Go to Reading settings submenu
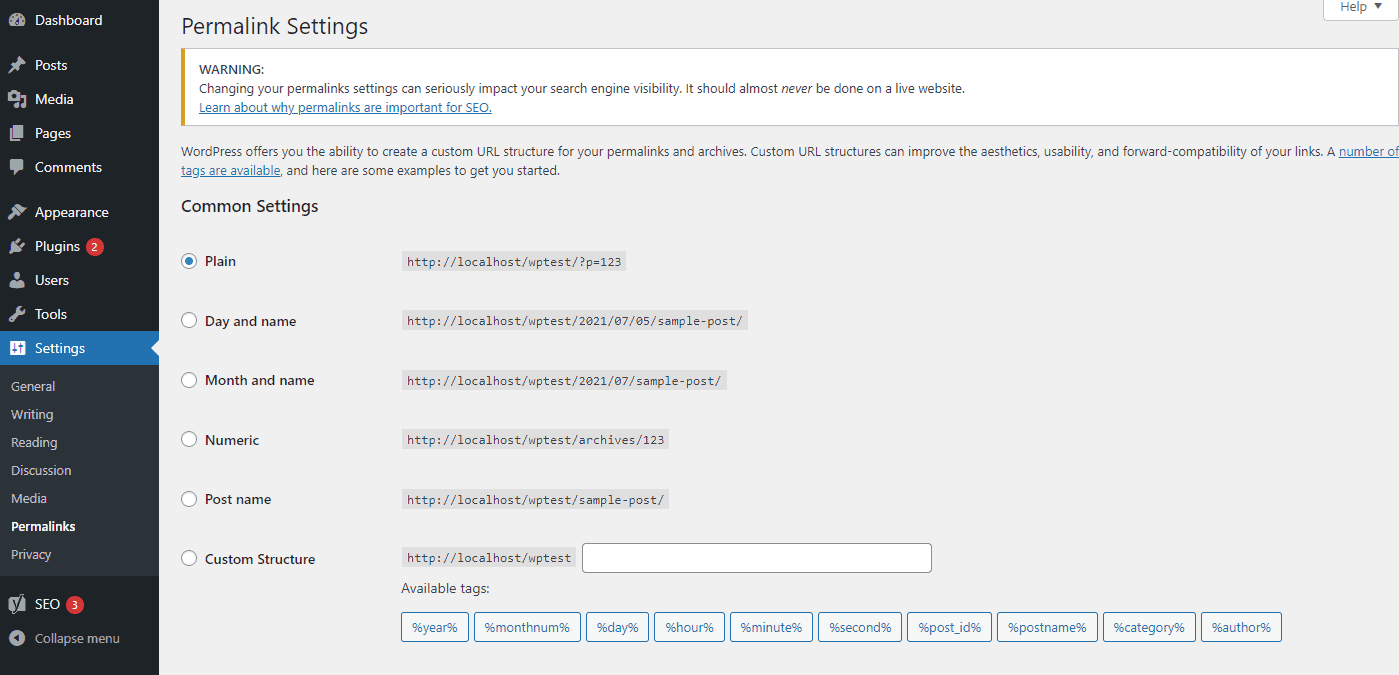 click(x=34, y=442)
